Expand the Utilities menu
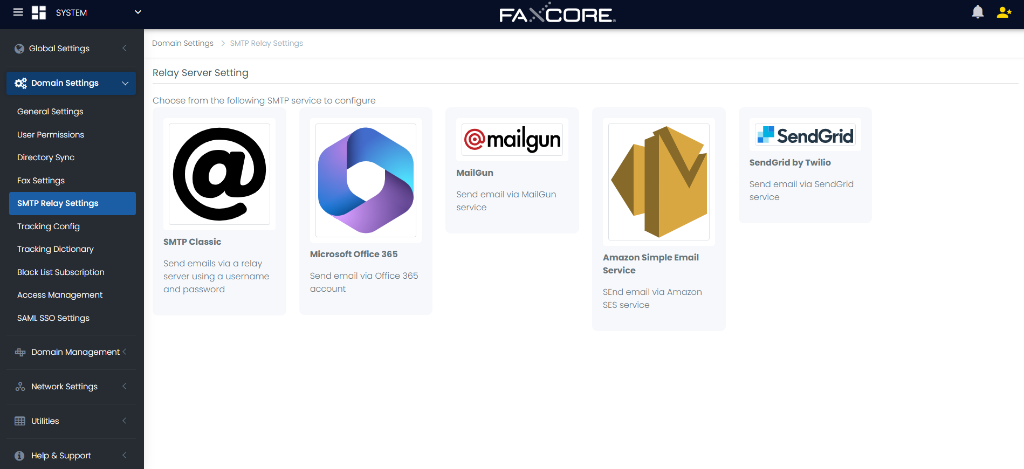The width and height of the screenshot is (1024, 469). click(x=71, y=421)
